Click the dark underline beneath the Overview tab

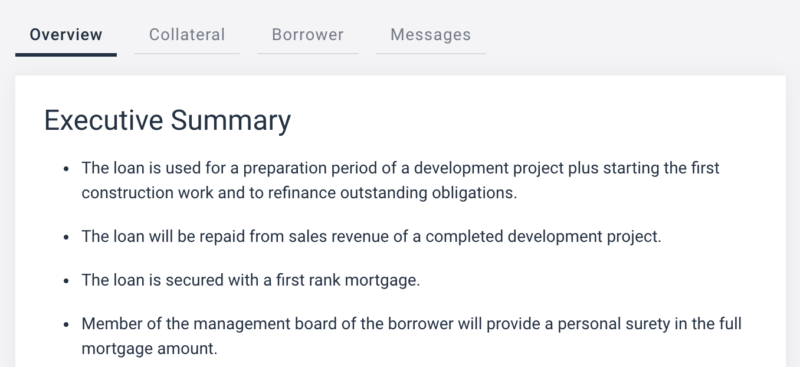pyautogui.click(x=66, y=55)
